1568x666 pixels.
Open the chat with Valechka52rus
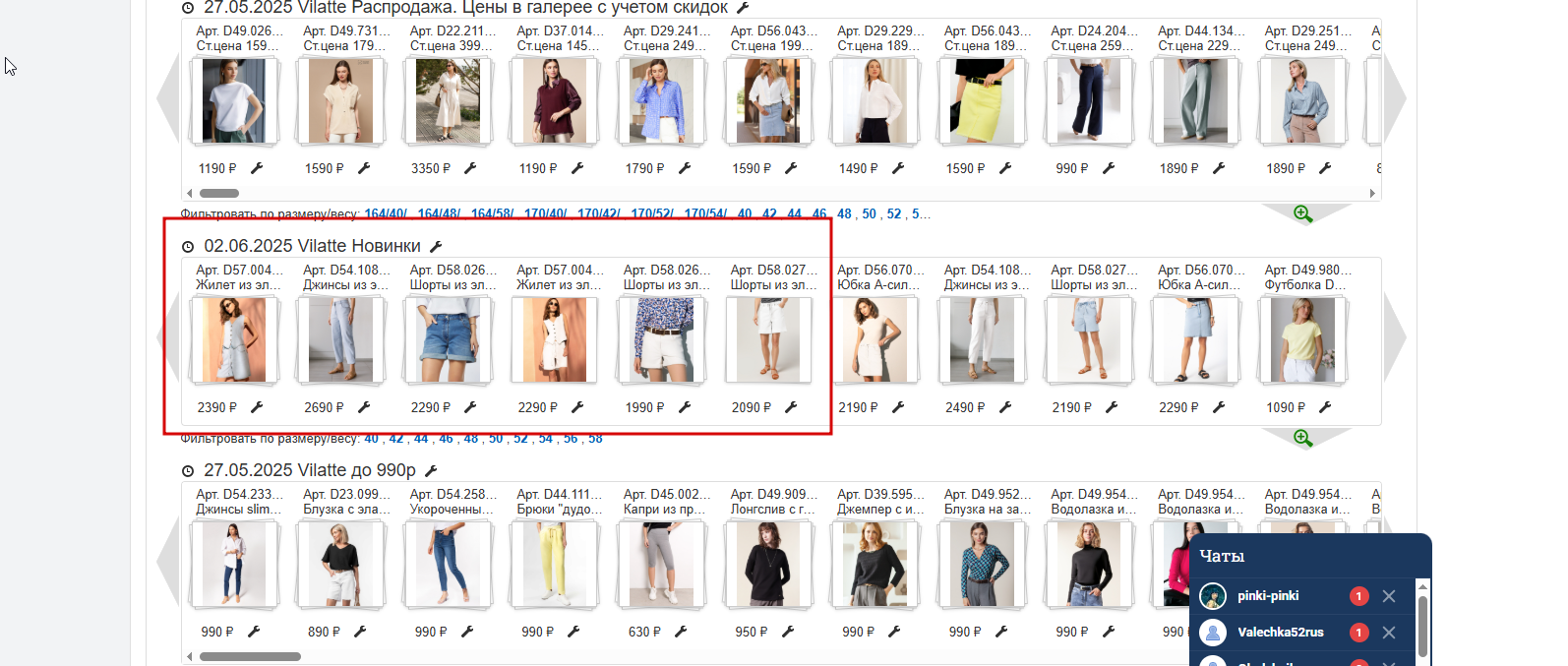coord(1280,633)
